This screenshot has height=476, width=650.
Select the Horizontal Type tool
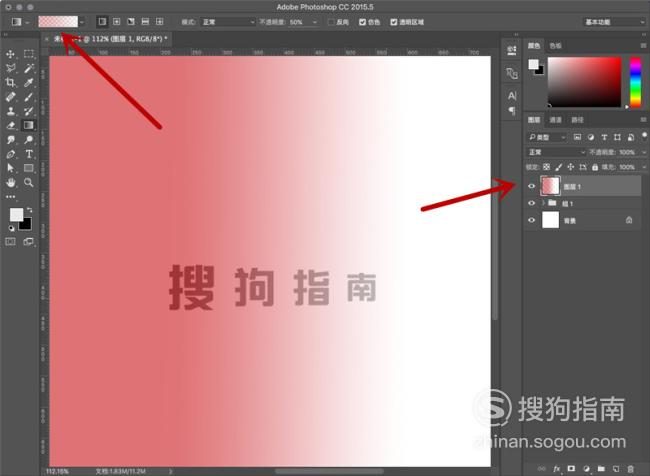click(29, 154)
